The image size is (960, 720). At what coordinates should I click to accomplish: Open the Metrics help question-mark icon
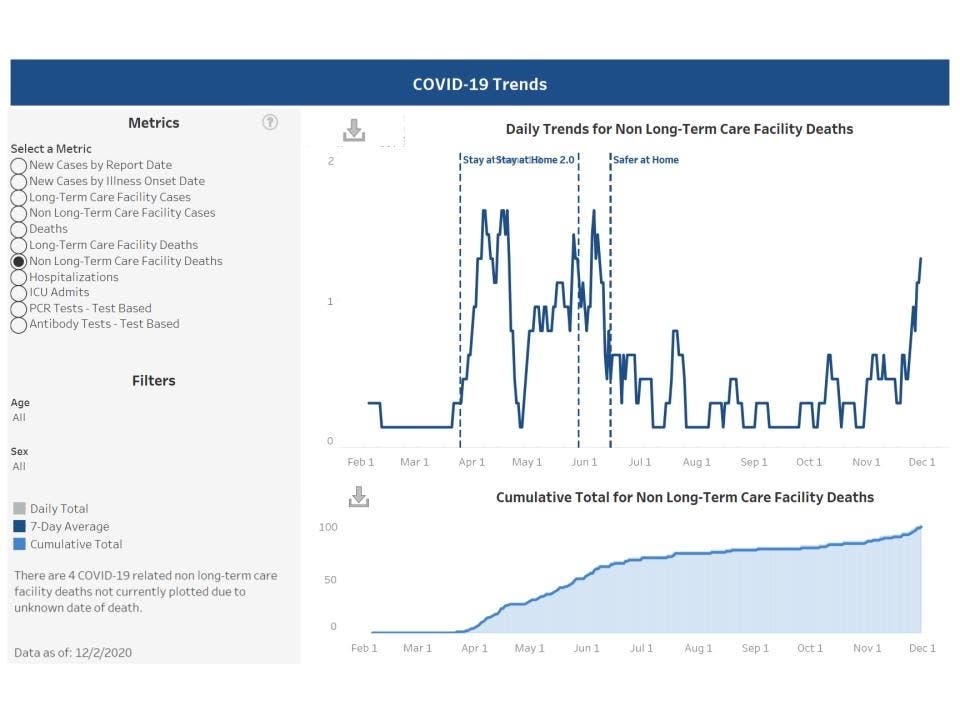(270, 122)
